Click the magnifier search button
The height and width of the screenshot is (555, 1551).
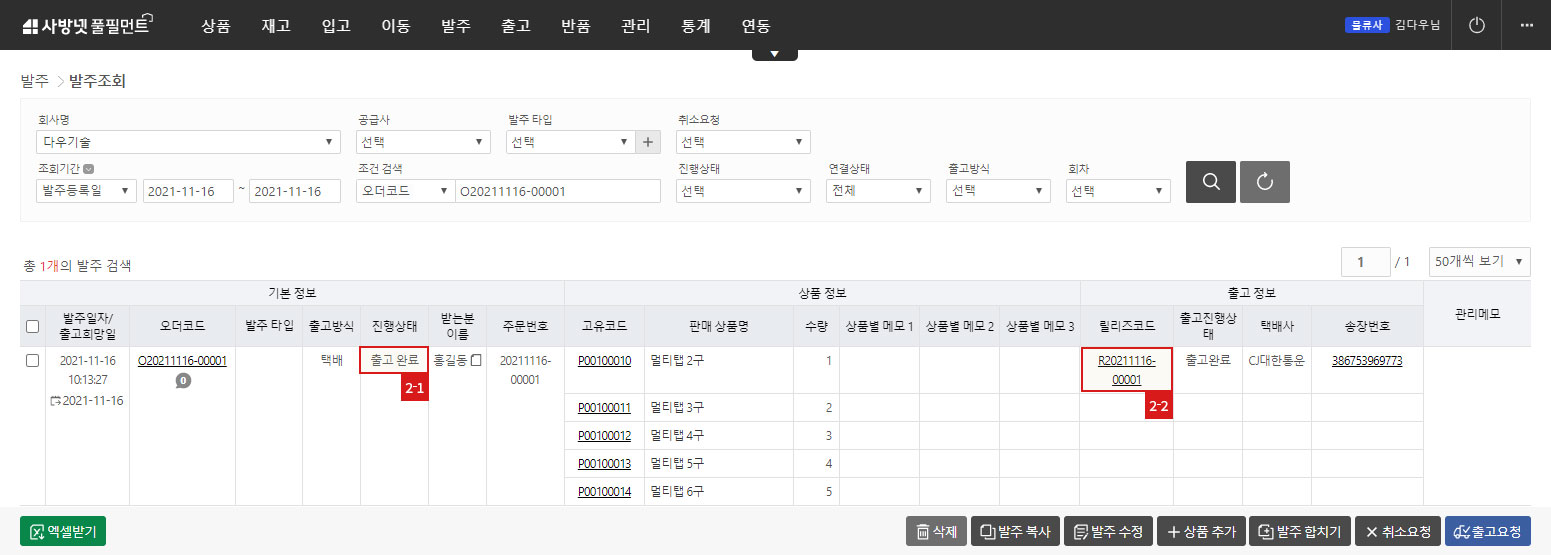point(1210,182)
